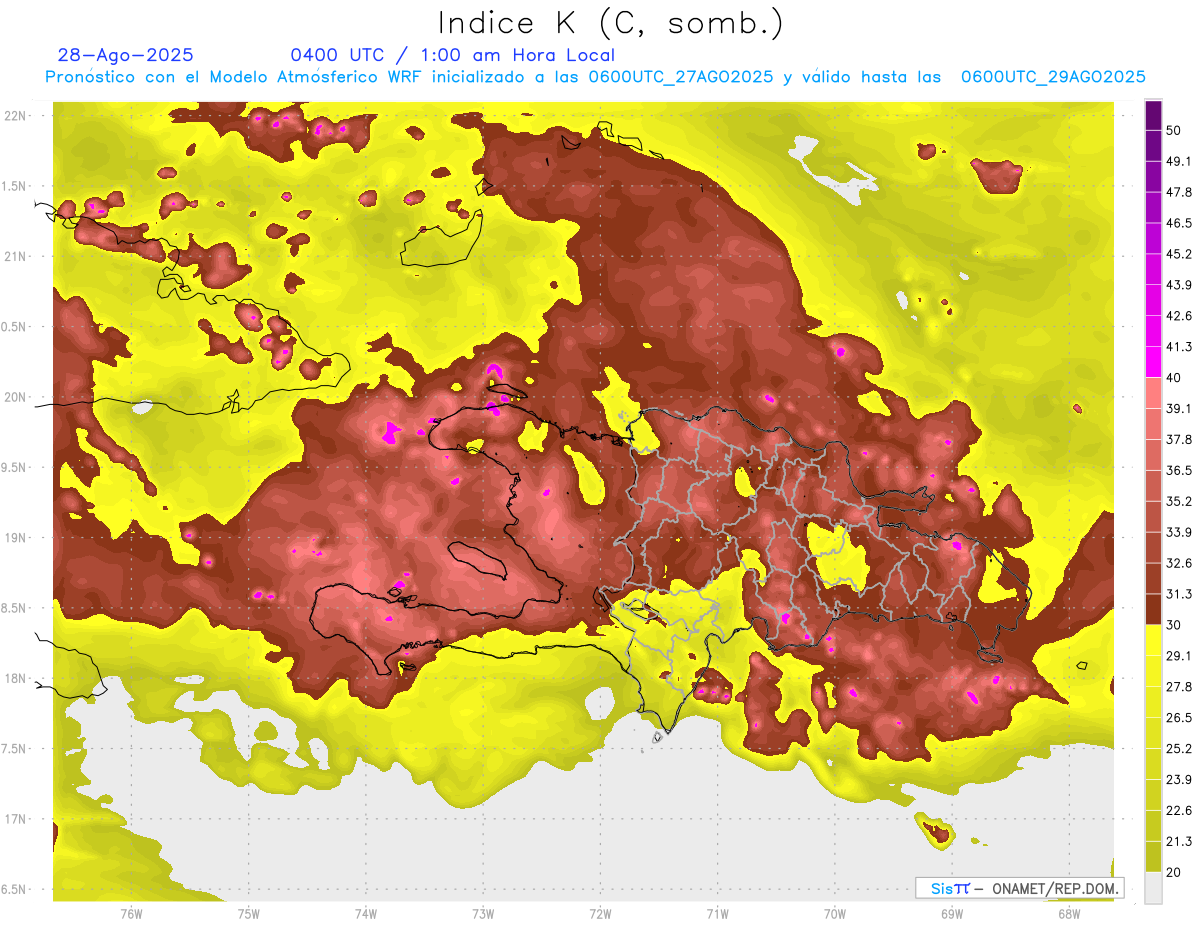This screenshot has width=1200, height=927.
Task: Click the WRF model forecast description line
Action: pos(595,77)
